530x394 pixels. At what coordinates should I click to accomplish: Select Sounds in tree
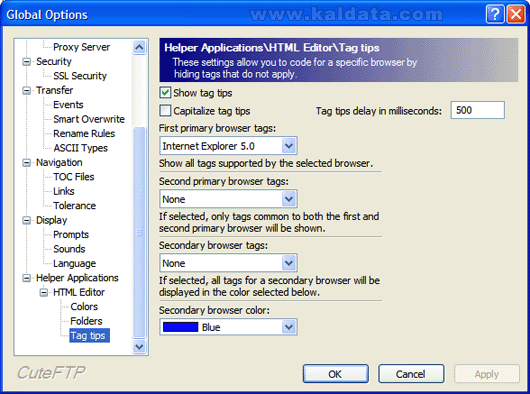click(x=69, y=249)
